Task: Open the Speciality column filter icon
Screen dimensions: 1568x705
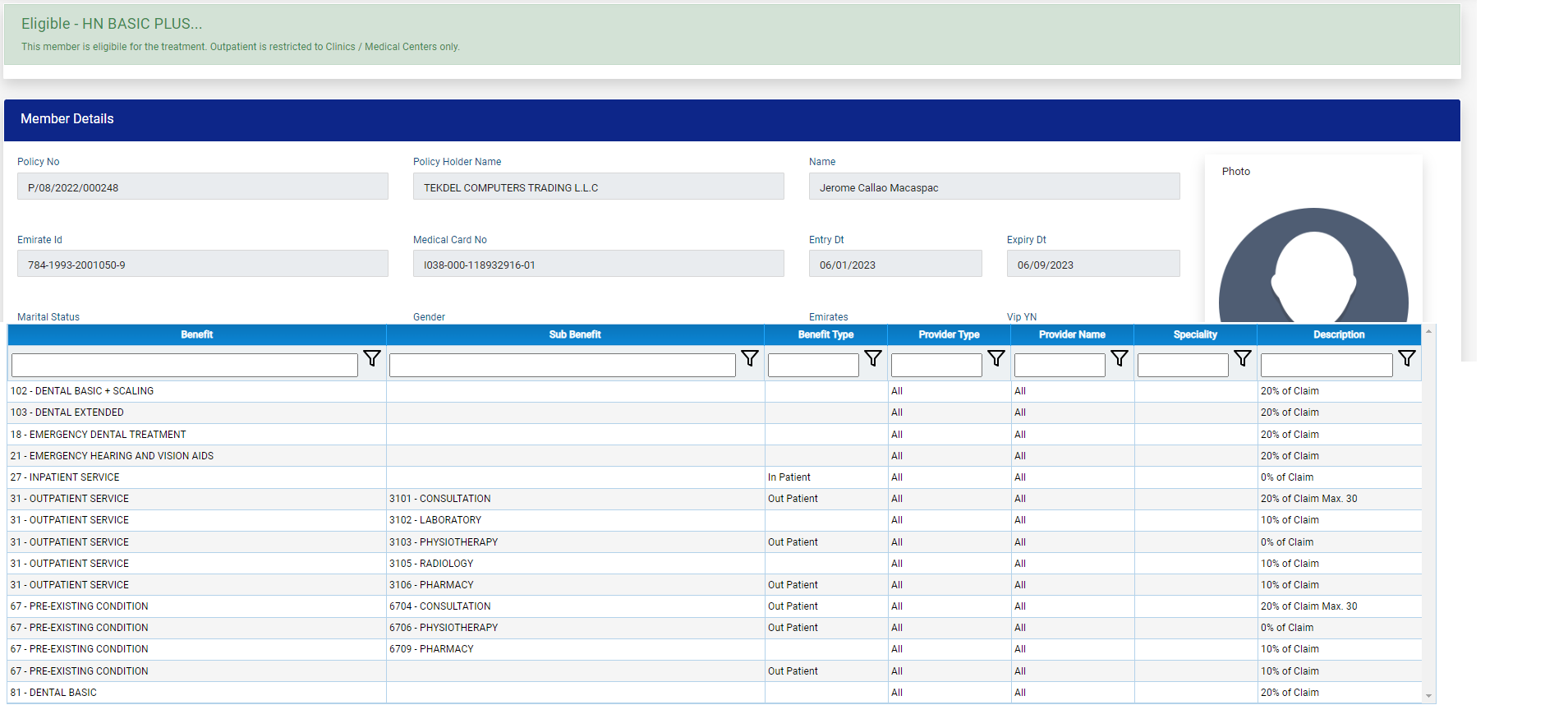Action: (1242, 359)
